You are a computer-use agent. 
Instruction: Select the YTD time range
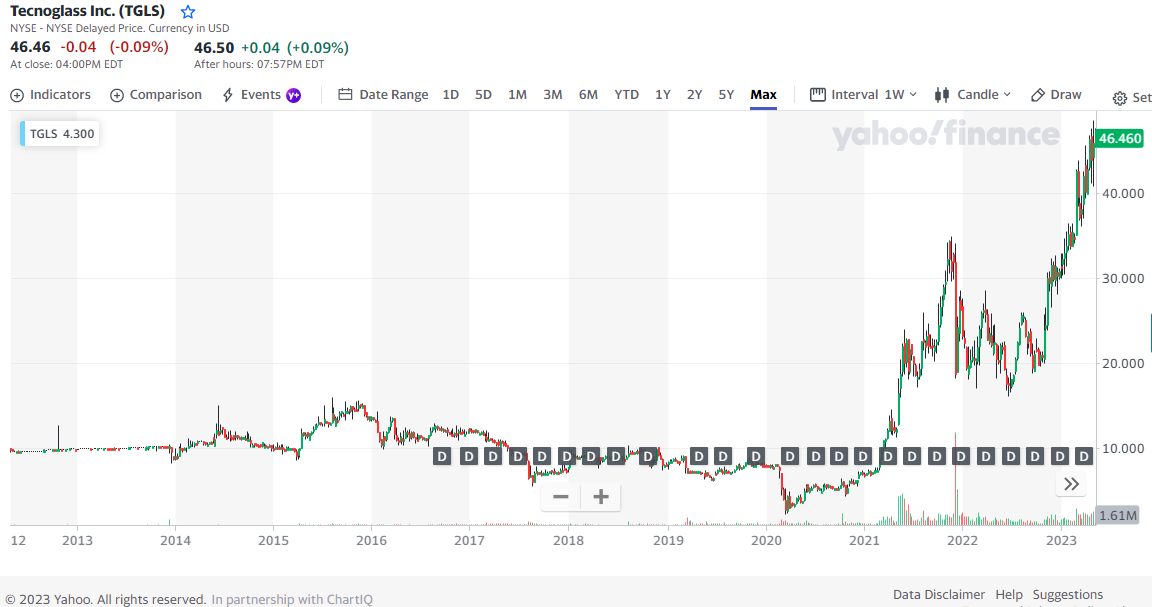coord(627,95)
